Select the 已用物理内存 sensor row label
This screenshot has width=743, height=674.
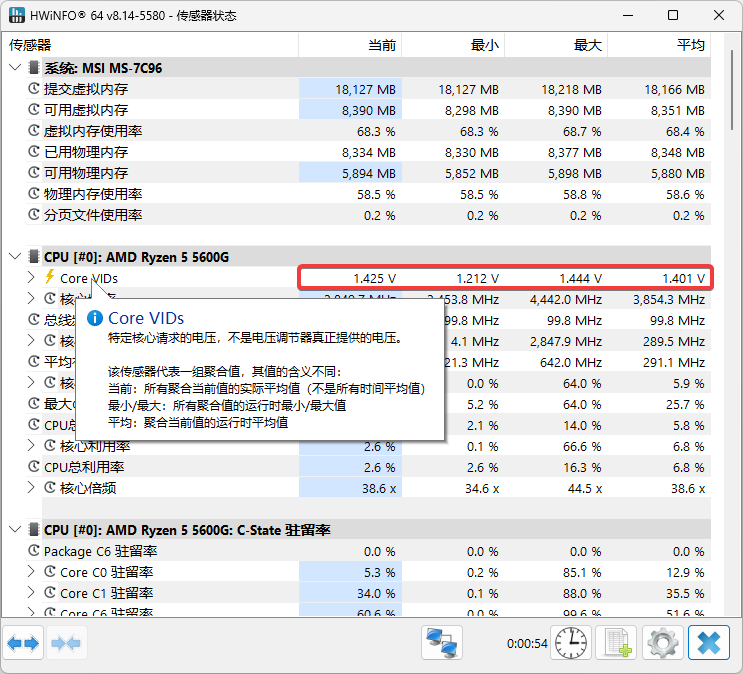tap(86, 152)
